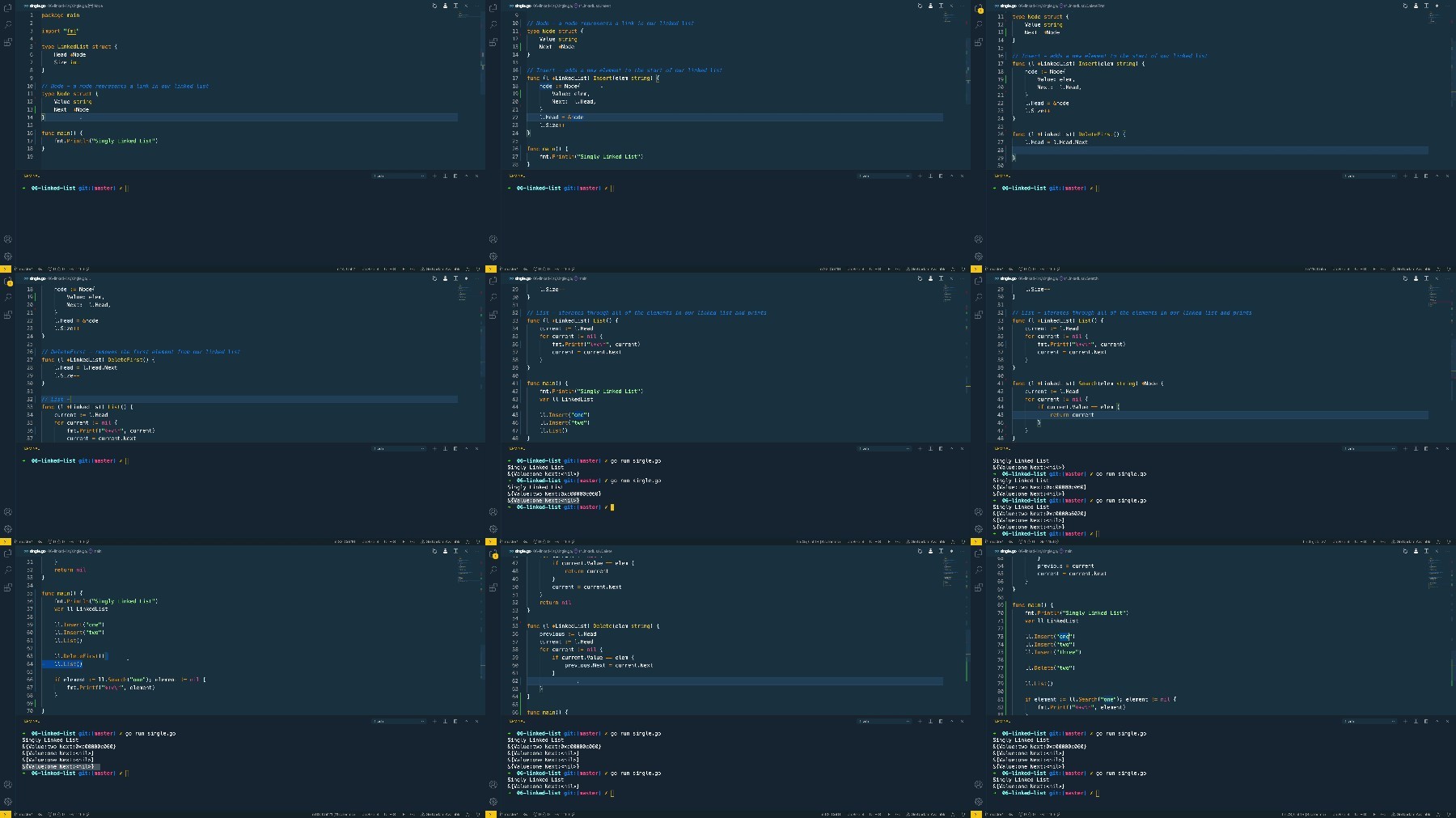Click split editor icon in bottom-right panel
The image size is (1456, 818).
pyautogui.click(x=1426, y=551)
